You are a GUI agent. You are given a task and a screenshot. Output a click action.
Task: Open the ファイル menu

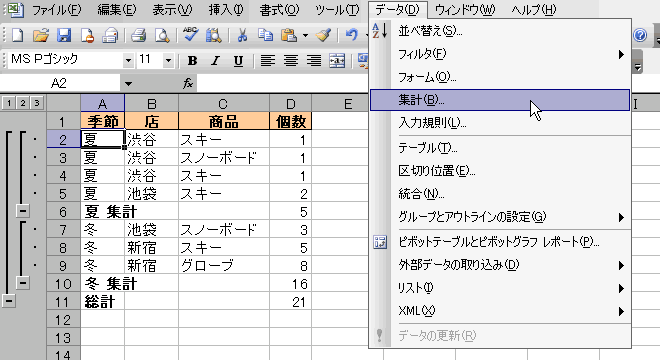tap(56, 9)
